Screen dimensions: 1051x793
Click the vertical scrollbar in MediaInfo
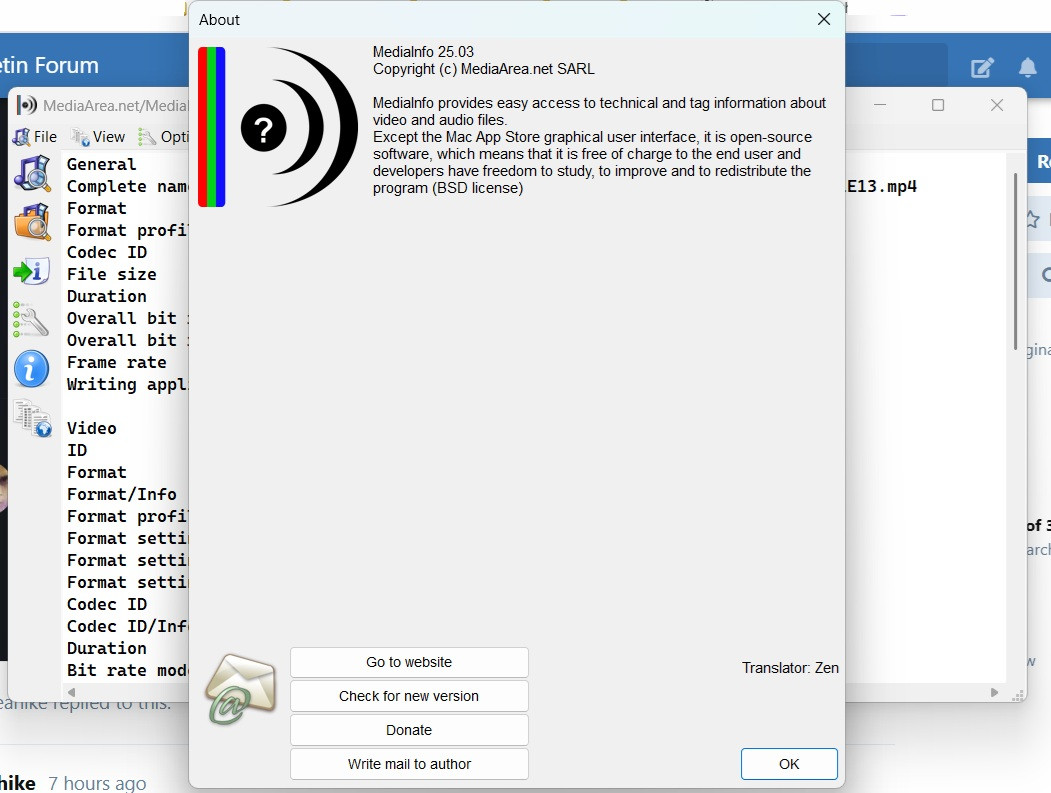(x=1015, y=261)
